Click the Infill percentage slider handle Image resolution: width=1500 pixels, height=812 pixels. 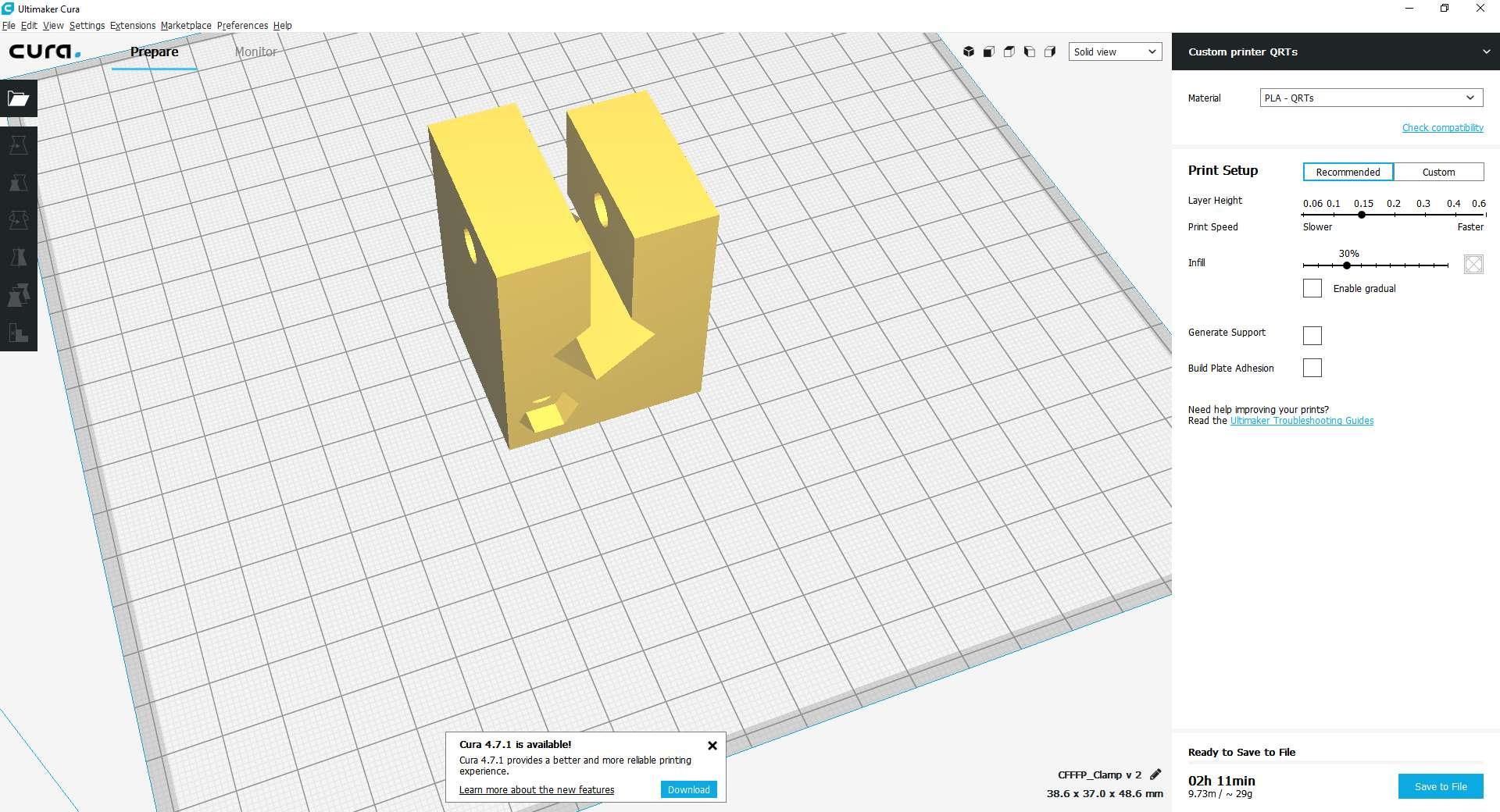[1347, 265]
